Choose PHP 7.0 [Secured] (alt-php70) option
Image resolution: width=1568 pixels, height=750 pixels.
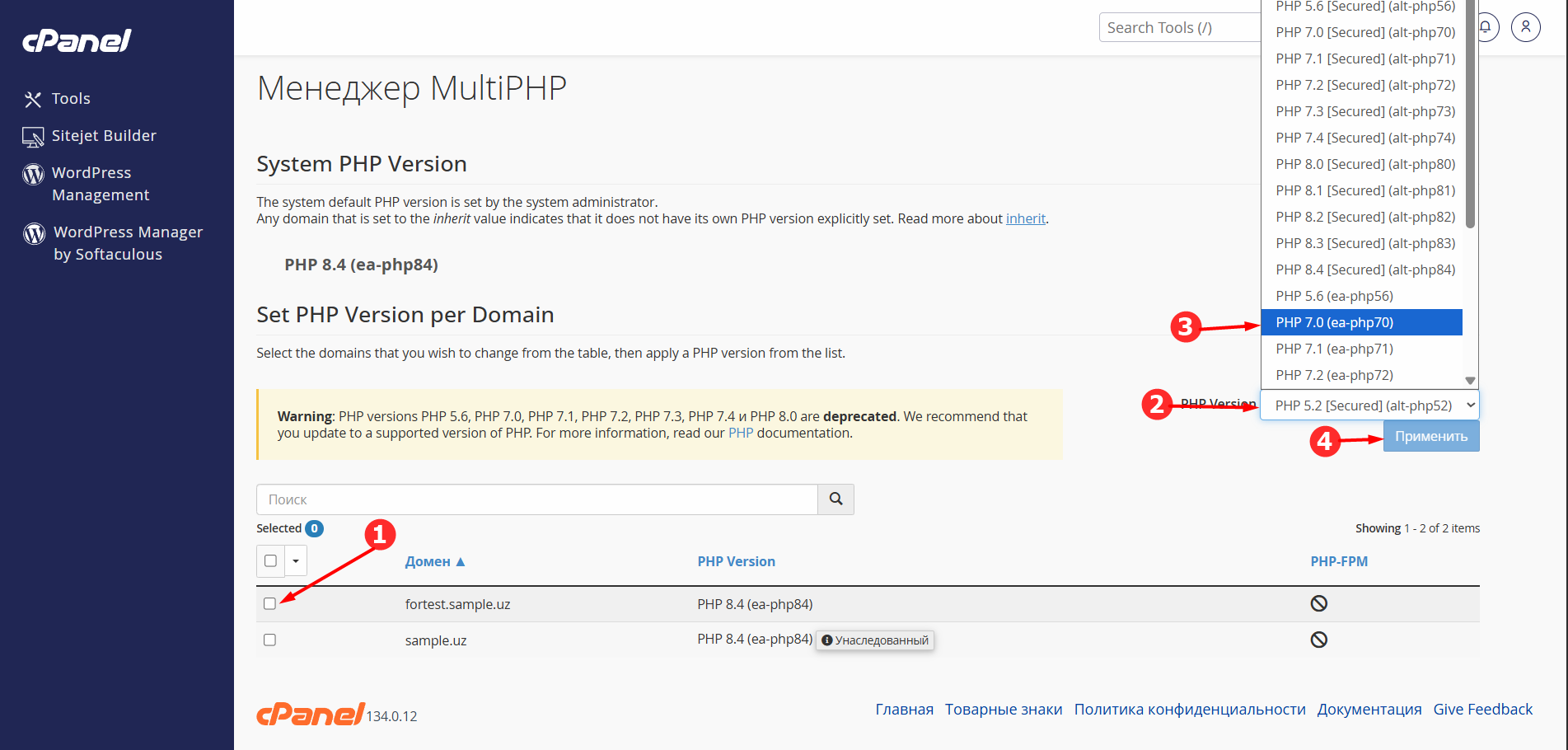pyautogui.click(x=1361, y=32)
